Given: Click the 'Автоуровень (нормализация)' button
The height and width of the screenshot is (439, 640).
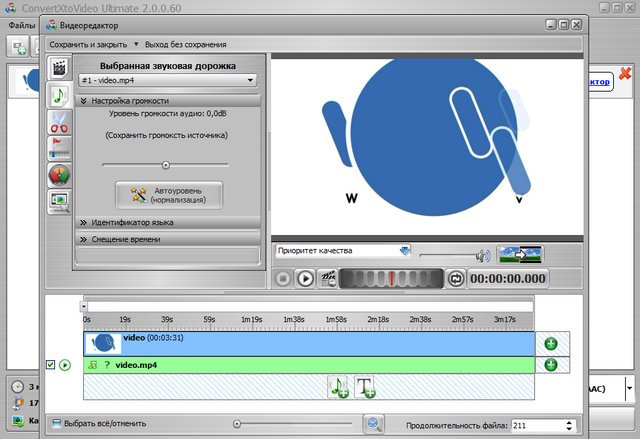Looking at the screenshot, I should tap(168, 194).
